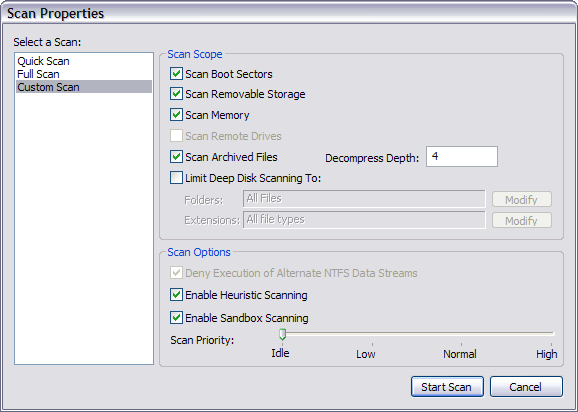This screenshot has width=578, height=412.
Task: Enable Limit Deep Disk Scanning To checkbox
Action: (176, 178)
